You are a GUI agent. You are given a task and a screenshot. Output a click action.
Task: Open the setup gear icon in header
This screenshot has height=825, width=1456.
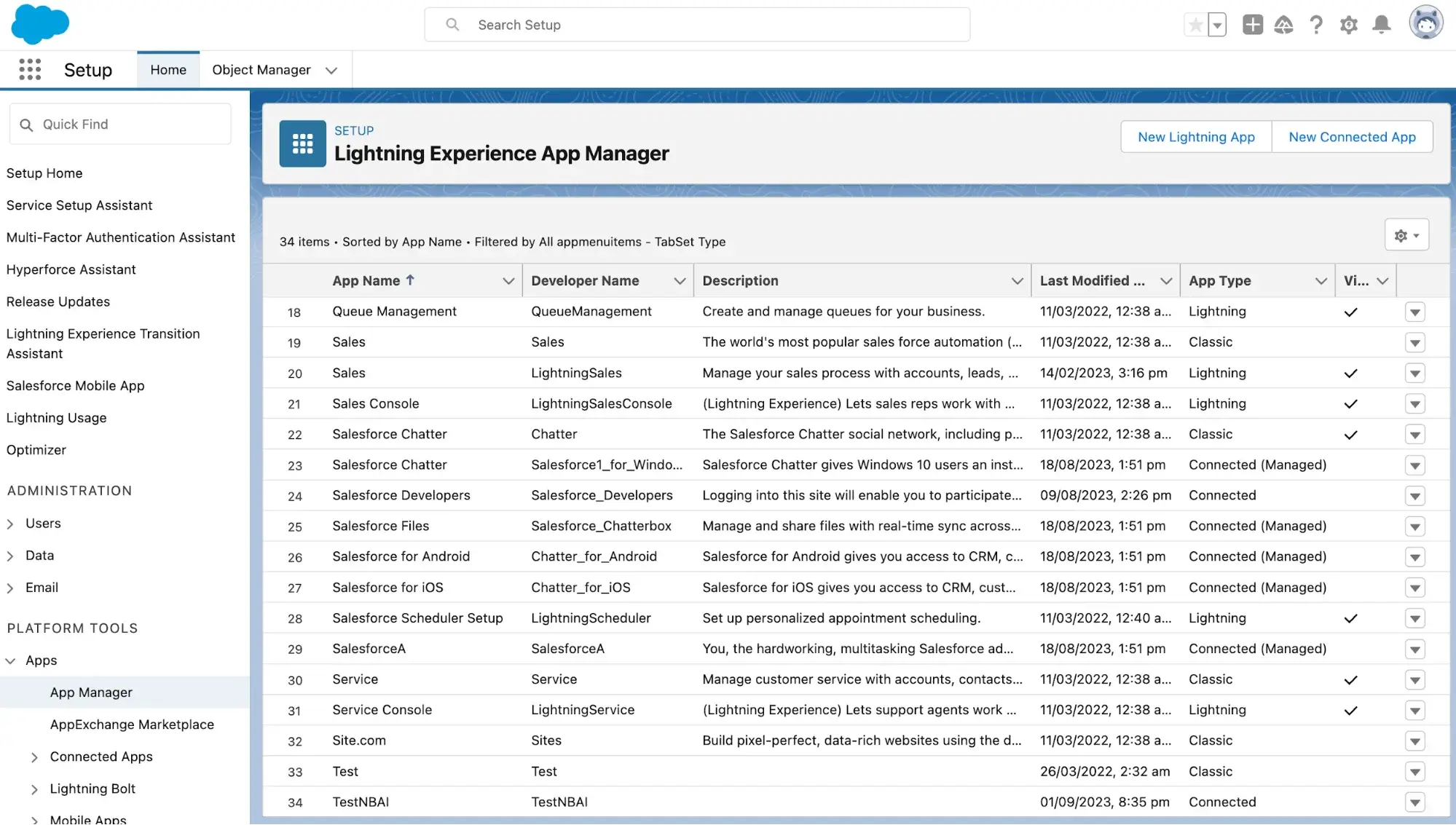(x=1349, y=25)
